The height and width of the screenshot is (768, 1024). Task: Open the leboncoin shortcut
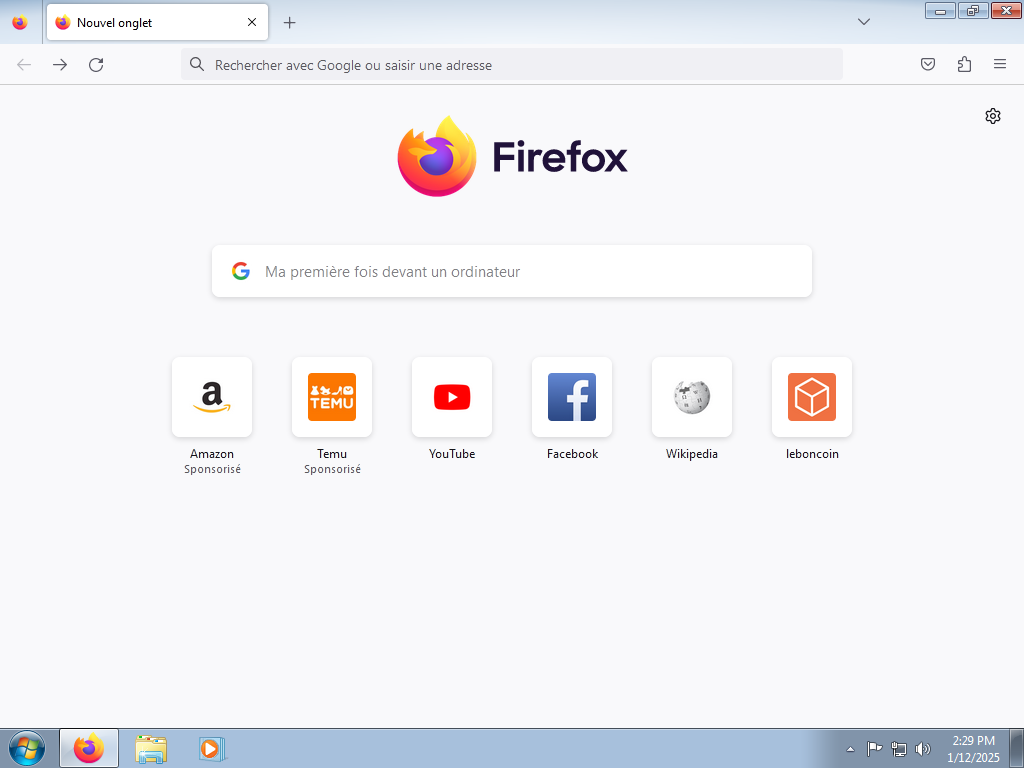(811, 397)
